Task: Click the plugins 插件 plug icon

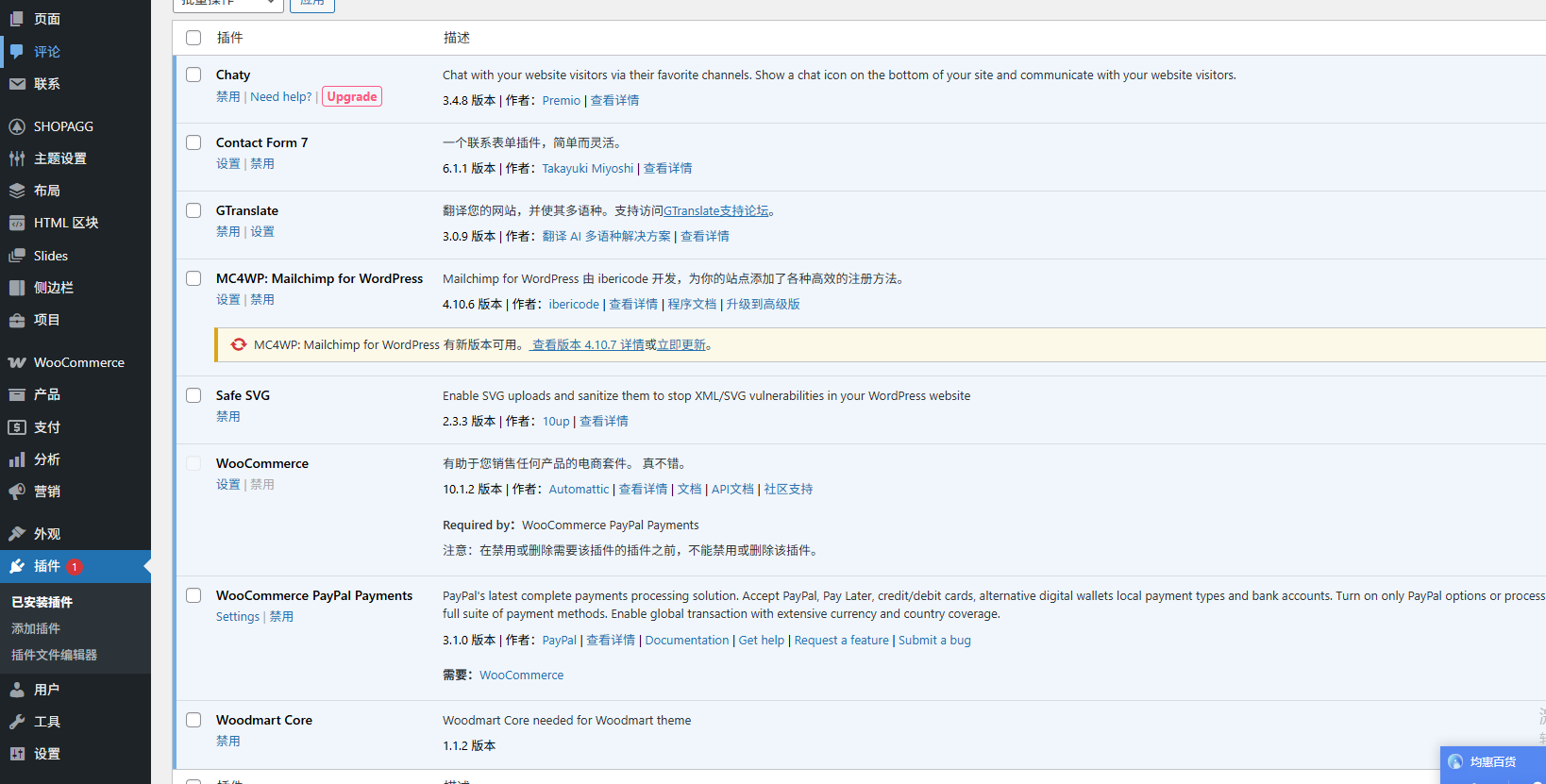Action: click(17, 566)
